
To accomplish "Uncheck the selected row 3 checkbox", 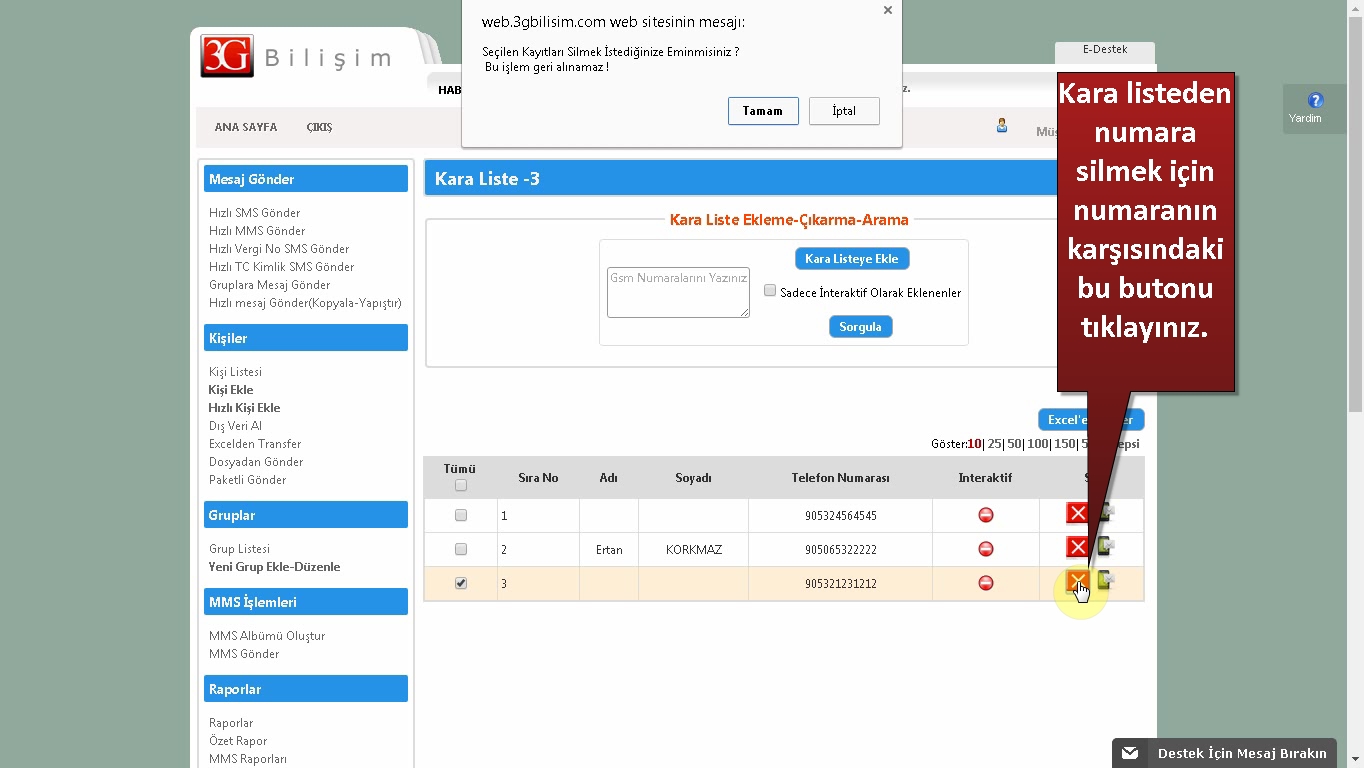I will coord(461,583).
